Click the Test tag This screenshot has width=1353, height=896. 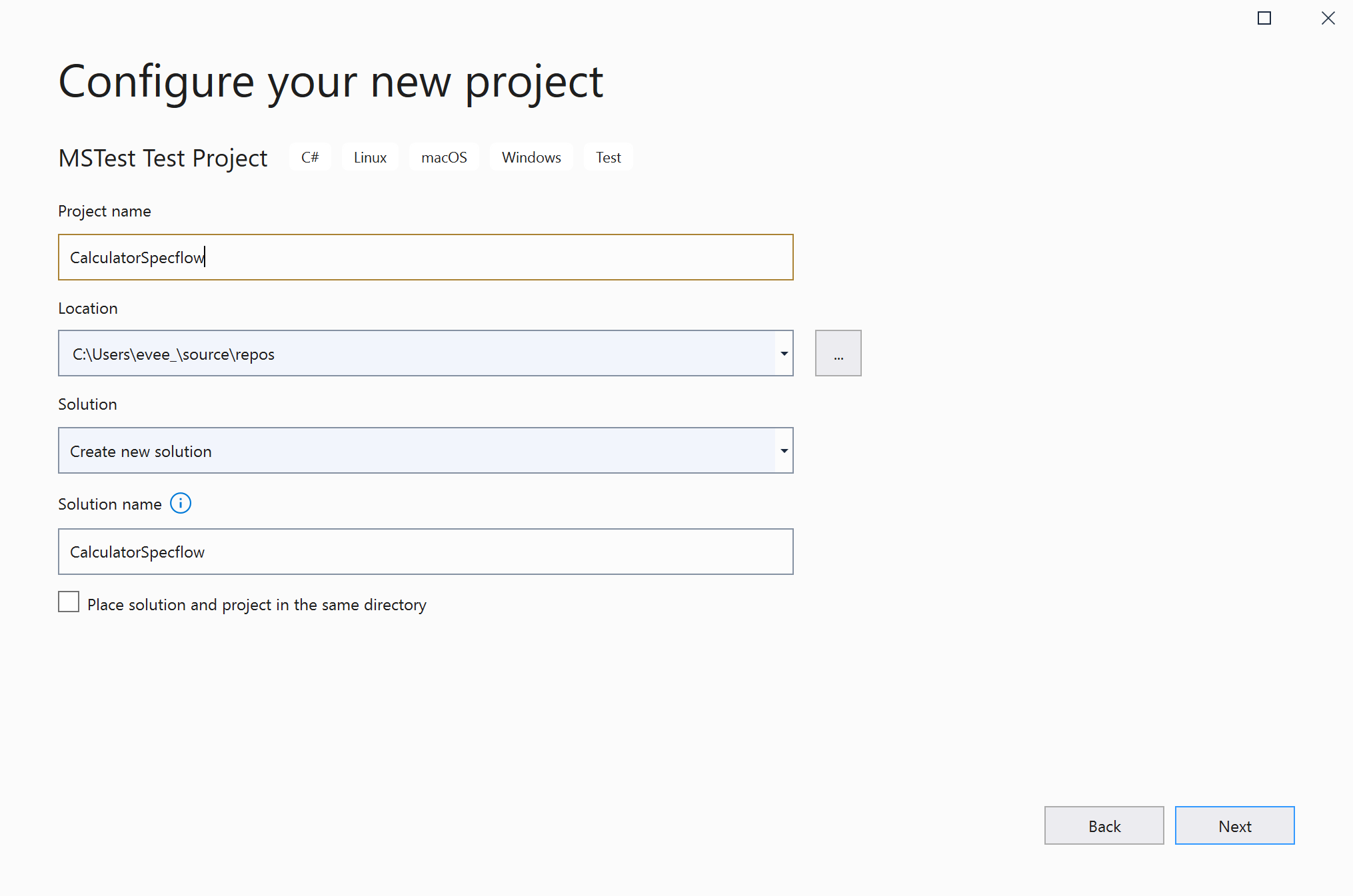[x=608, y=157]
